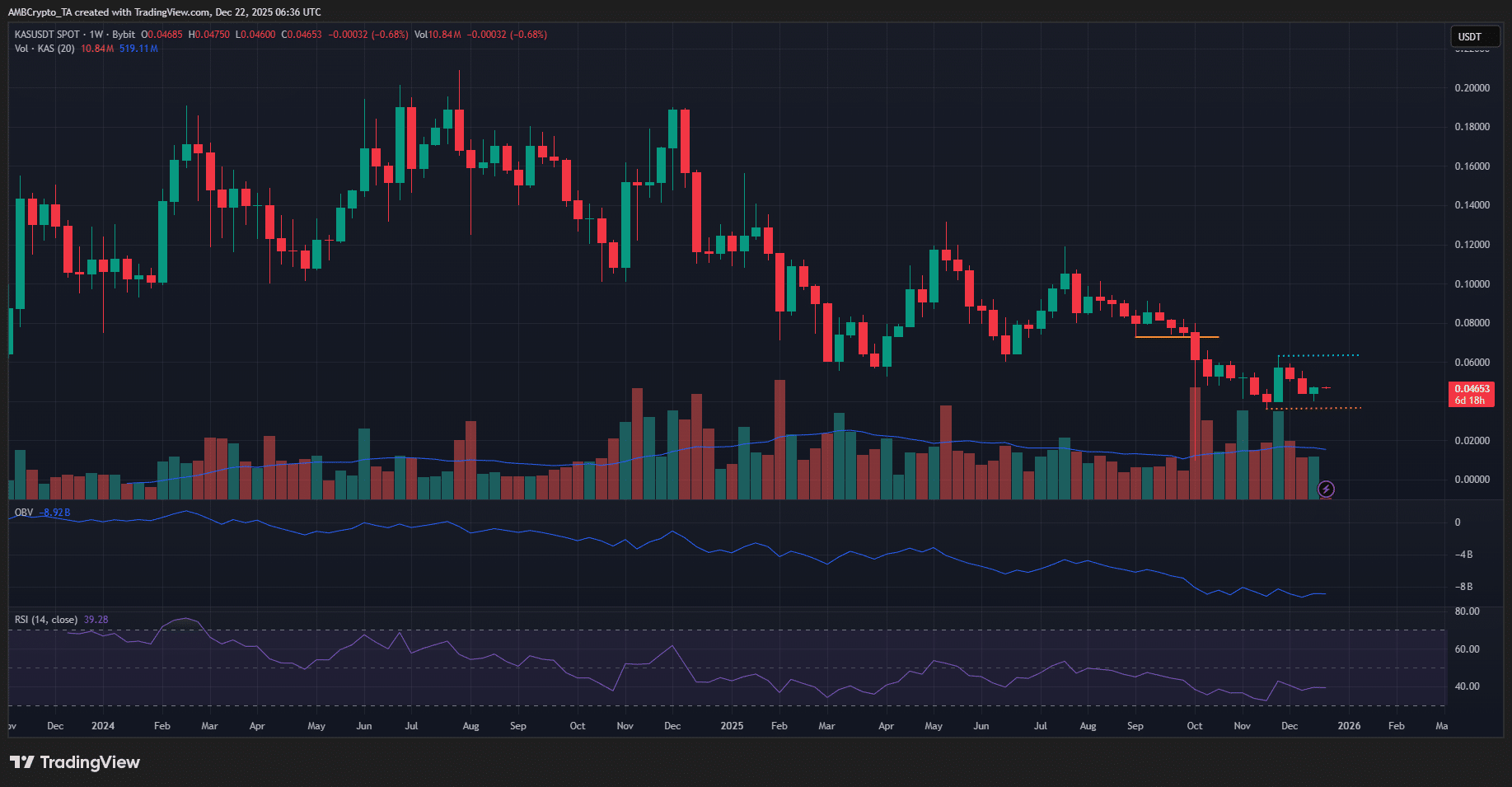Click the 0.20000 price axis label
Screen dimensions: 1512x787
coord(1472,88)
